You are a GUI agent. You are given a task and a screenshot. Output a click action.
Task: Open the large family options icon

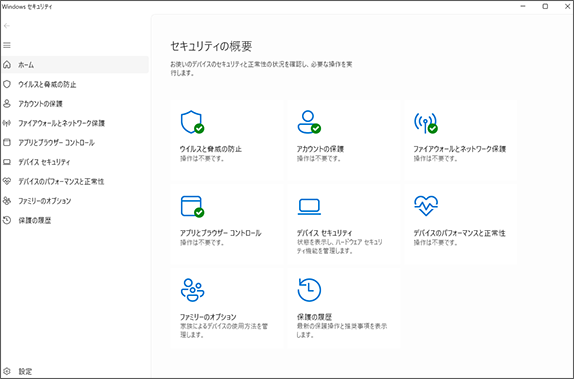(193, 290)
